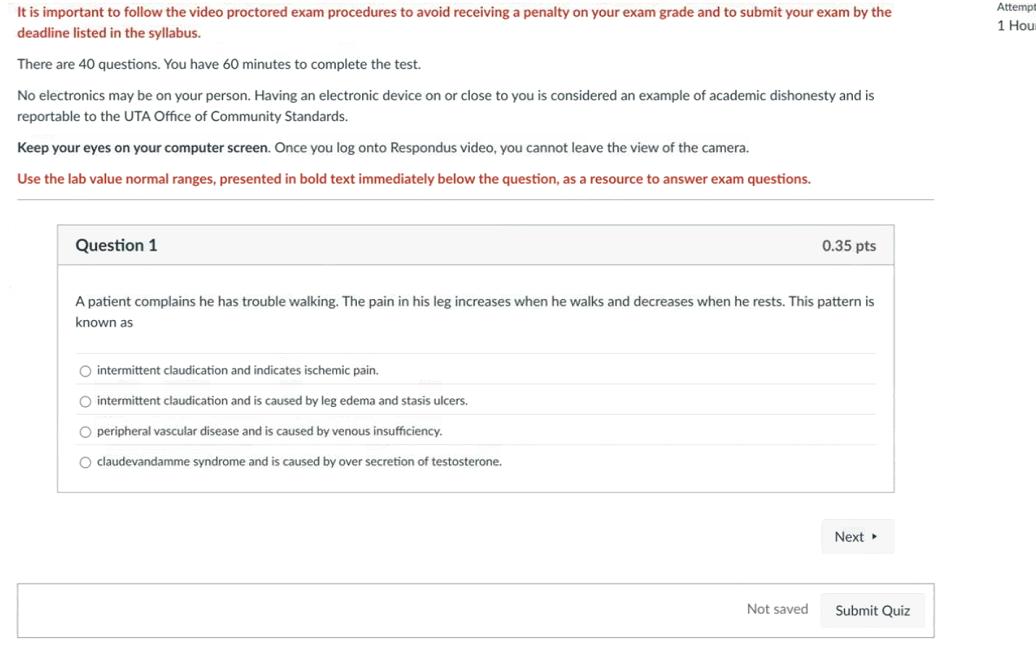Click the Respondus video camera sentence
The image size is (1036, 660).
[511, 148]
